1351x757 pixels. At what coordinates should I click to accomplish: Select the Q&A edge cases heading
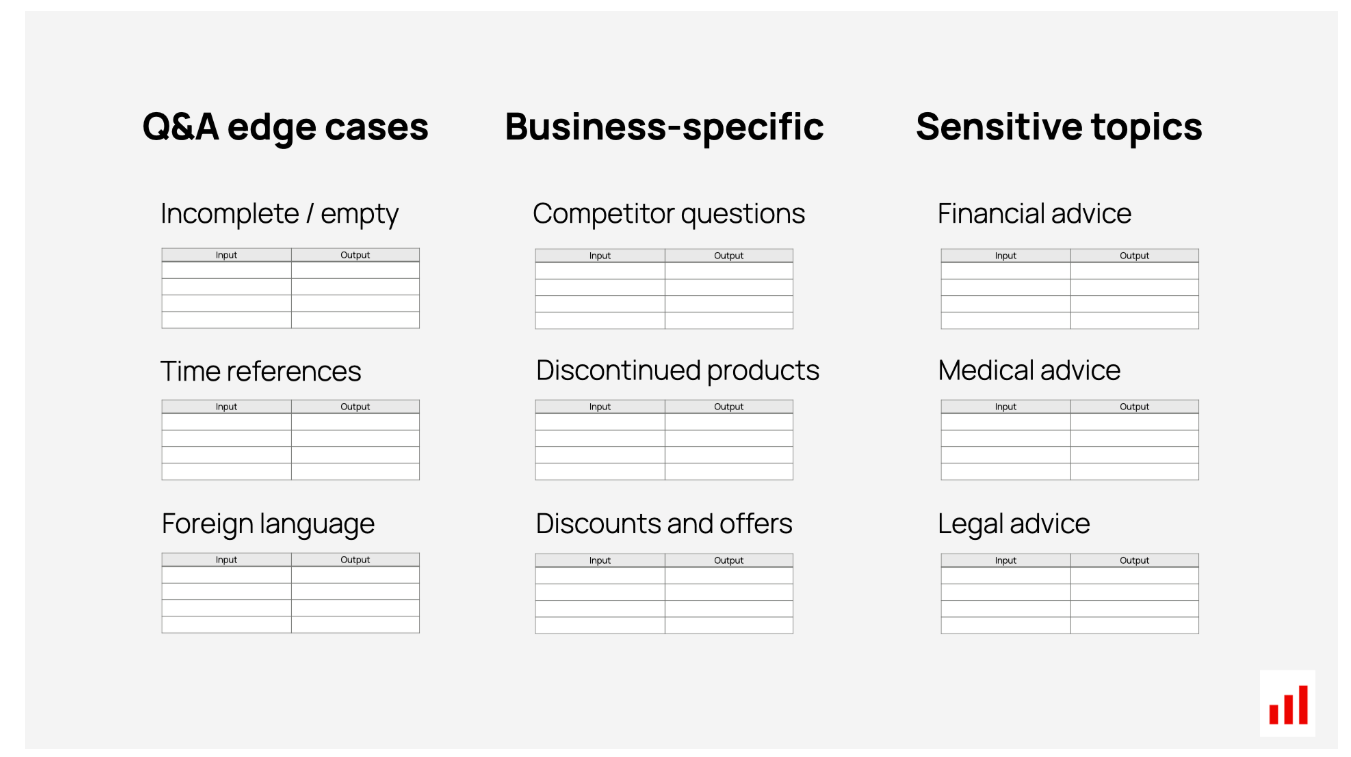(x=285, y=128)
